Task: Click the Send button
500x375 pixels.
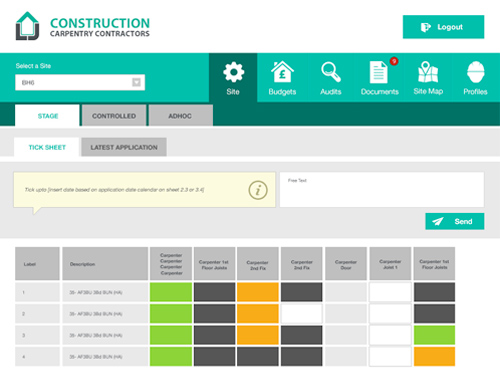Action: tap(455, 221)
